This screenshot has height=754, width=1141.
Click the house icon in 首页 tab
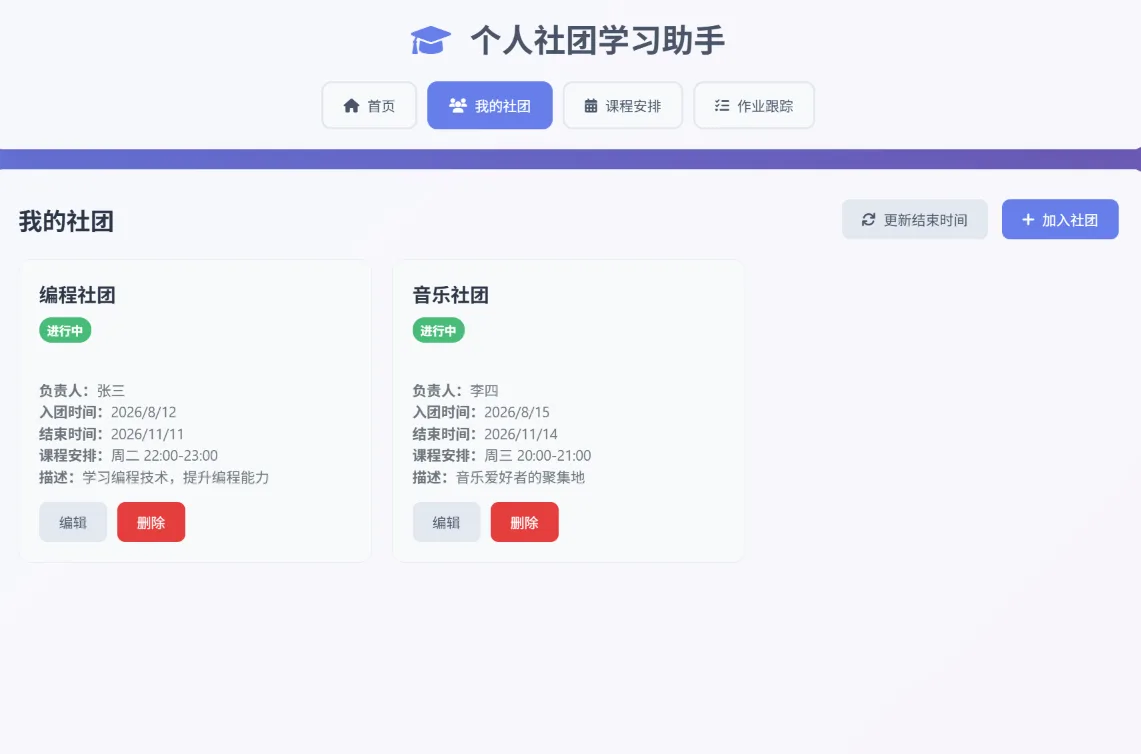351,106
